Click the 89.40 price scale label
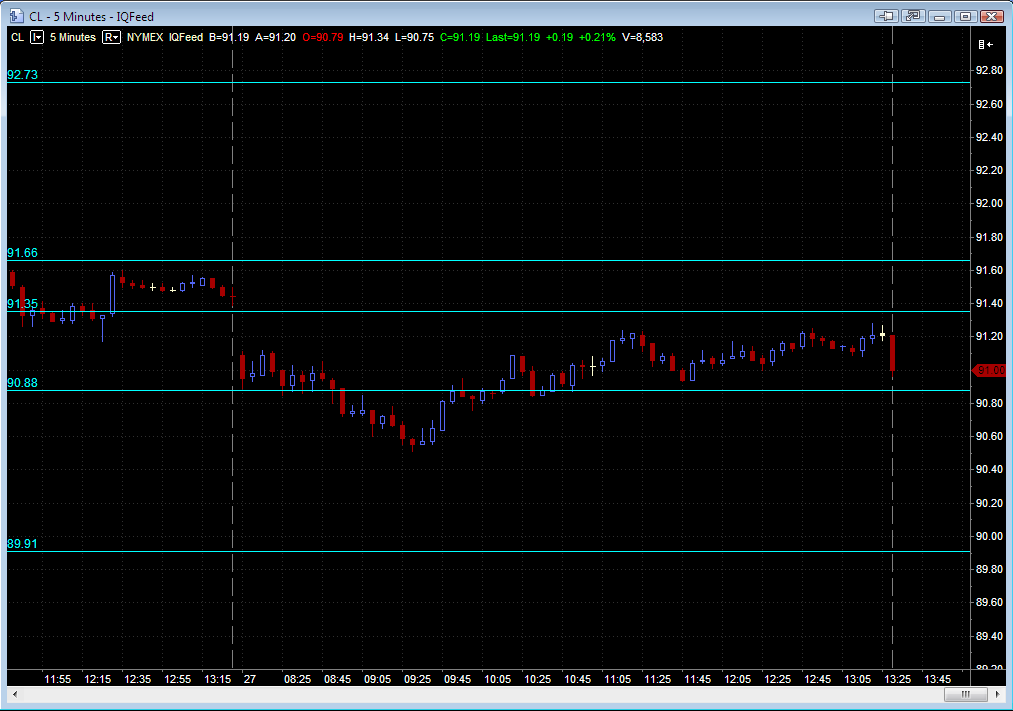The width and height of the screenshot is (1013, 711). coord(990,636)
